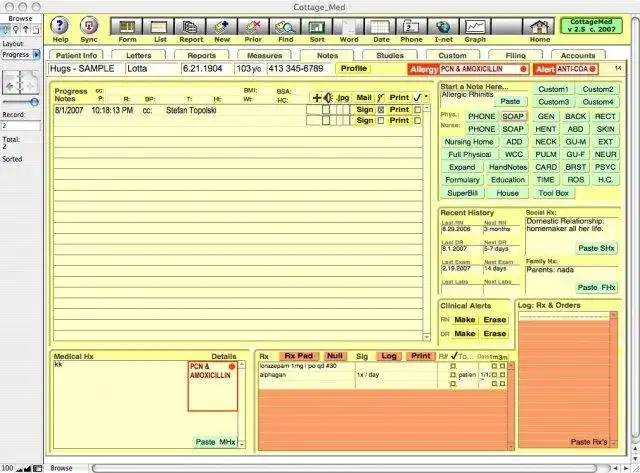640x473 pixels.
Task: Switch to the Reports tab
Action: [202, 55]
